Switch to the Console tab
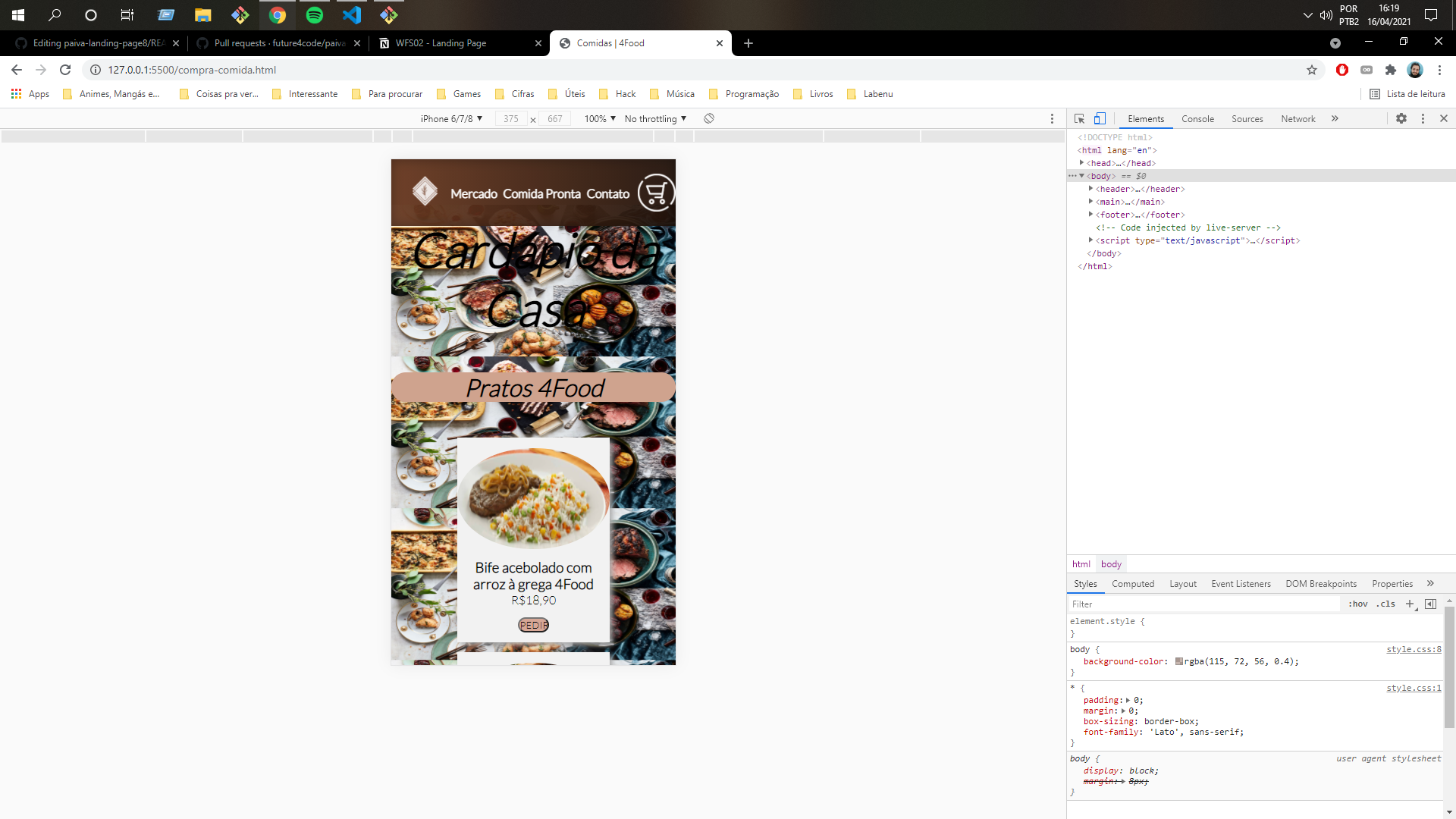The height and width of the screenshot is (819, 1456). (1197, 119)
